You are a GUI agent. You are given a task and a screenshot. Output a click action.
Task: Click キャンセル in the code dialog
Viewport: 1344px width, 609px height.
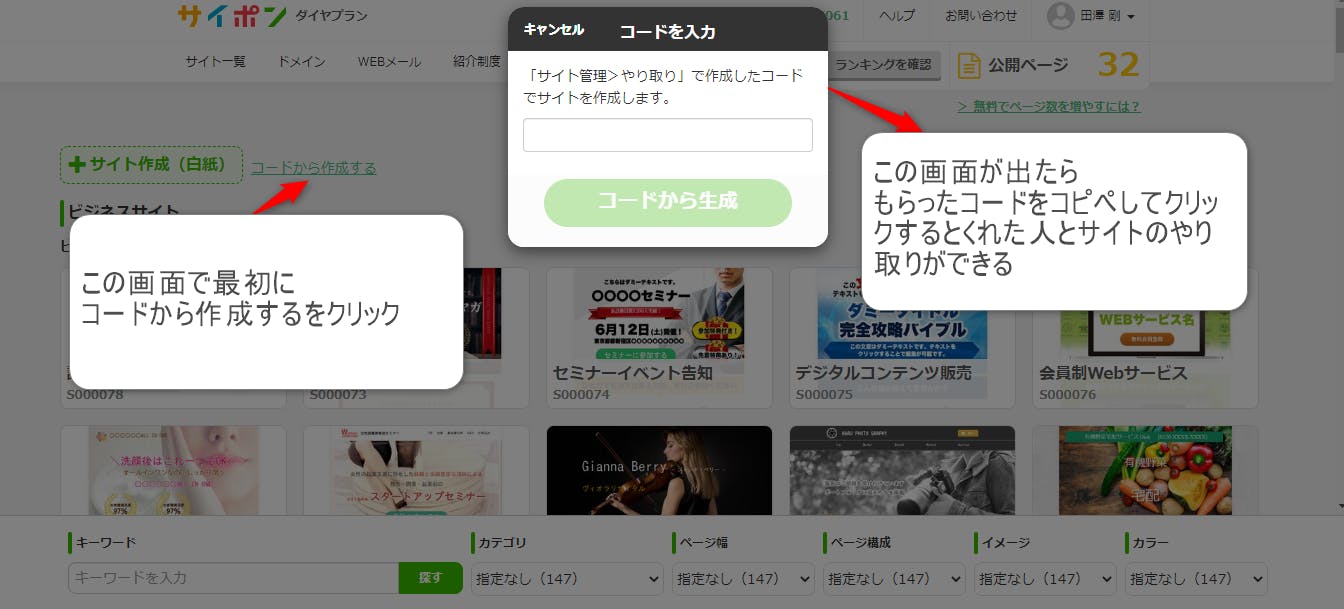[553, 30]
